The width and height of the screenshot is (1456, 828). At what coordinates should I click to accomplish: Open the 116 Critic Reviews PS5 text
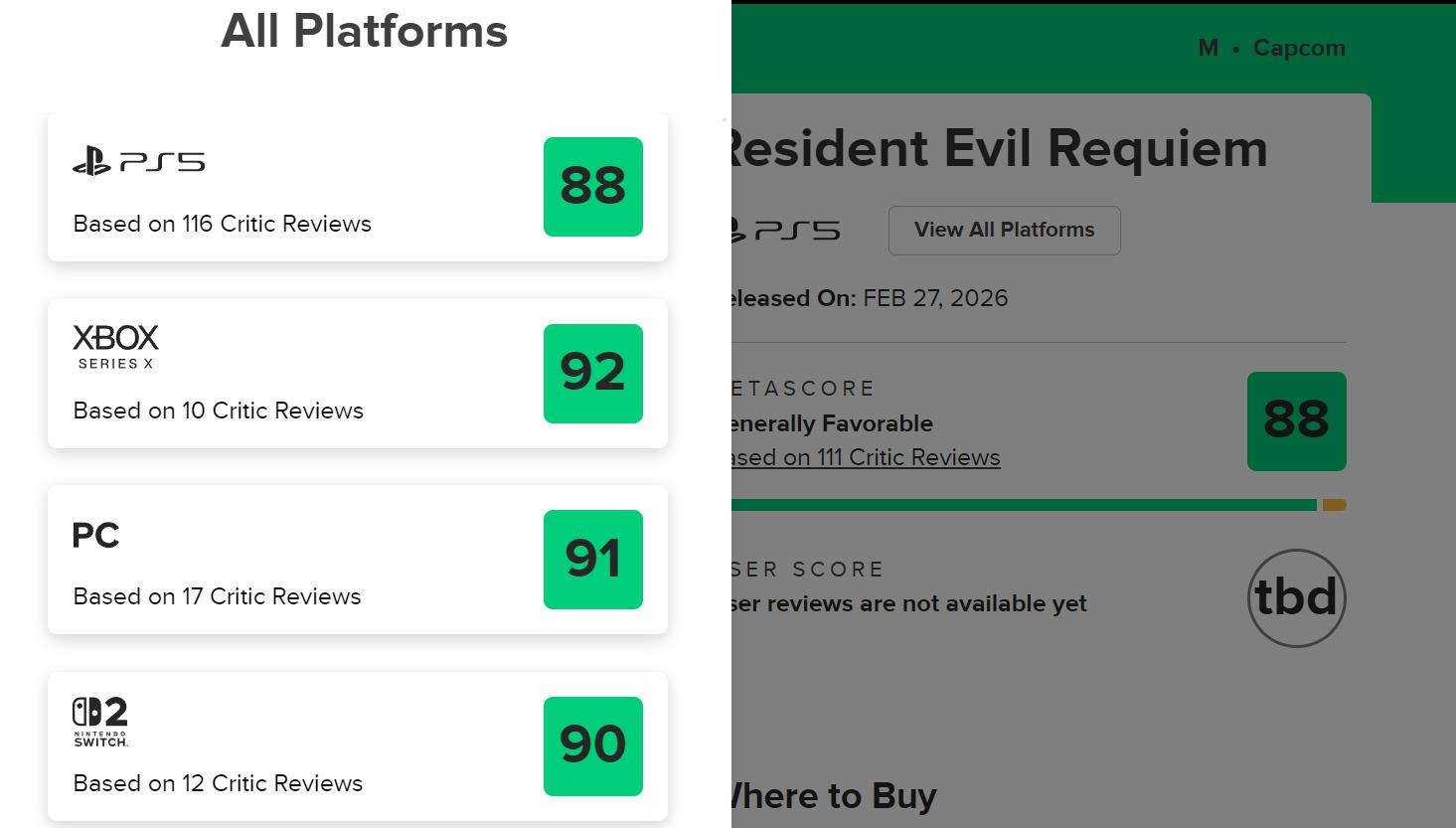coord(222,224)
